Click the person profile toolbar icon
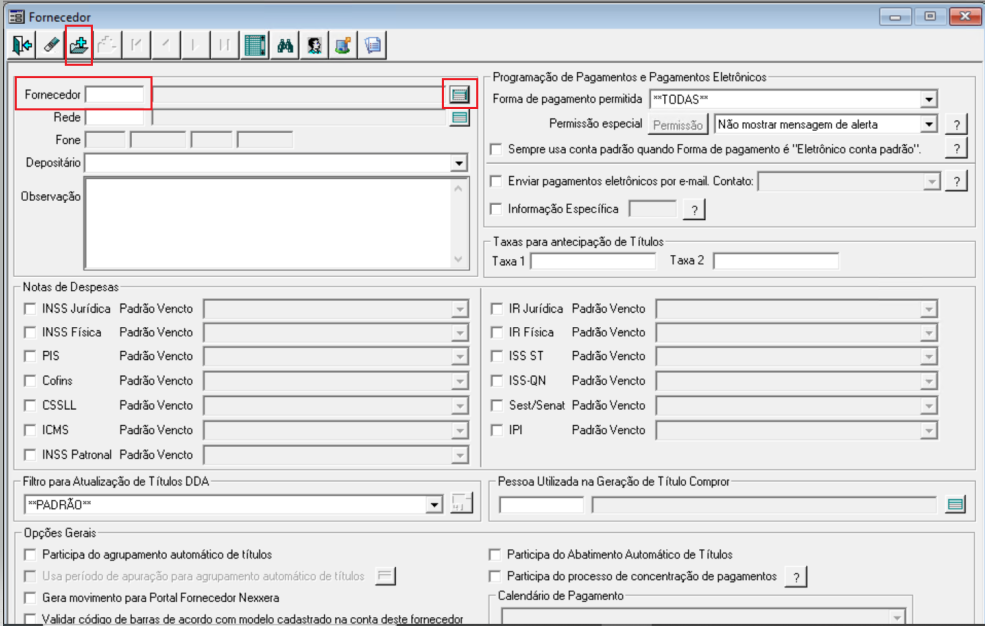 click(314, 45)
